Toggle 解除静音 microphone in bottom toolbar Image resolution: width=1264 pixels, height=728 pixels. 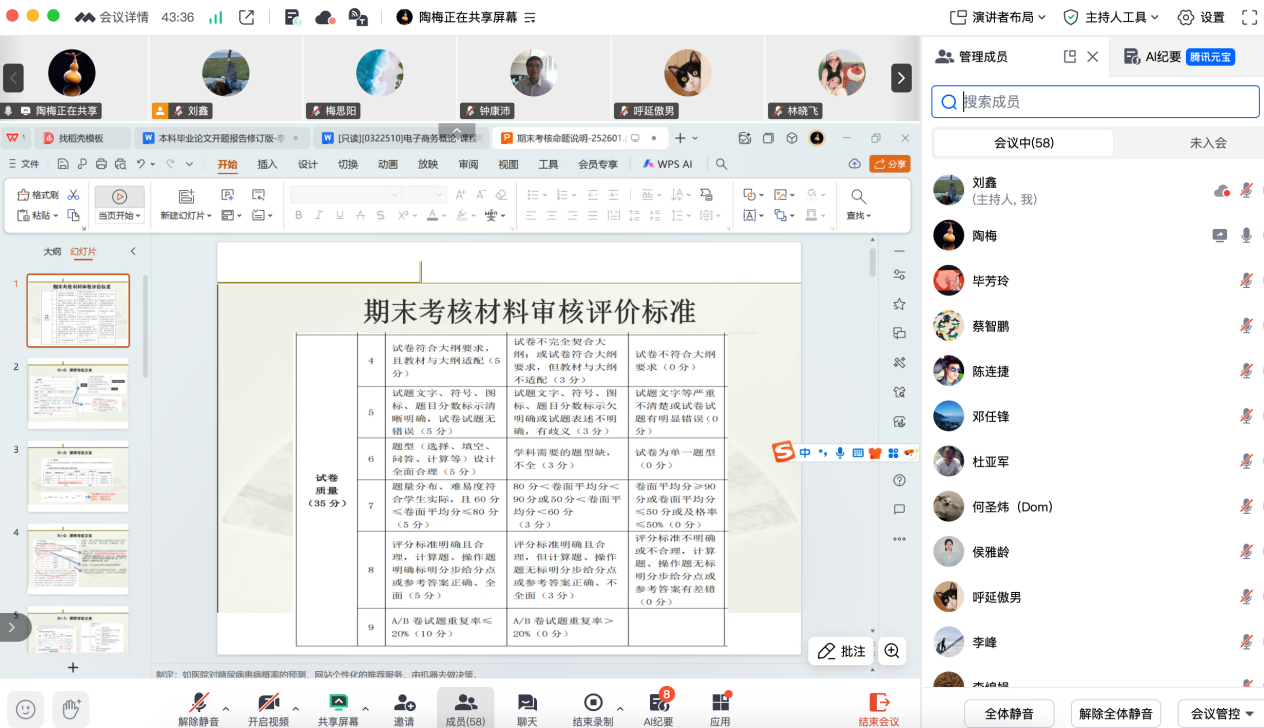click(199, 704)
